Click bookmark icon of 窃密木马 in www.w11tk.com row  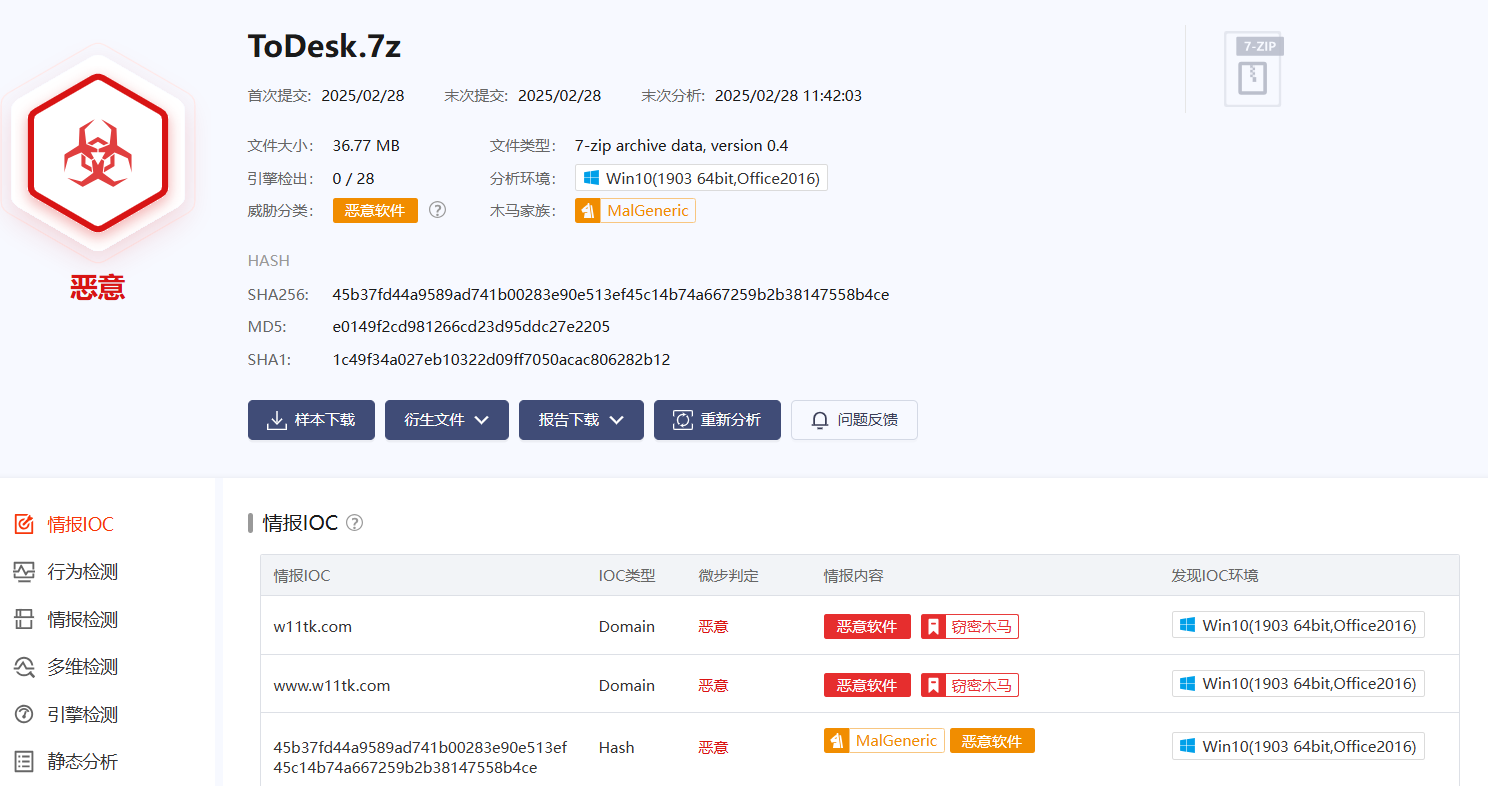click(x=933, y=685)
